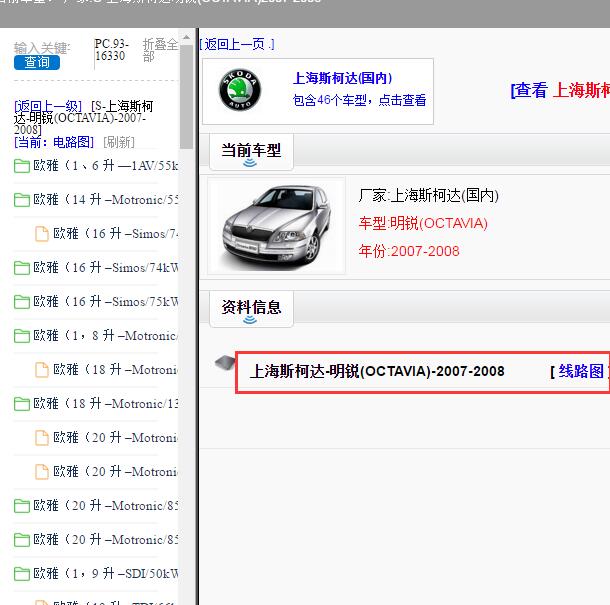
Task: Click the [刷新] refresh link
Action: 119,142
